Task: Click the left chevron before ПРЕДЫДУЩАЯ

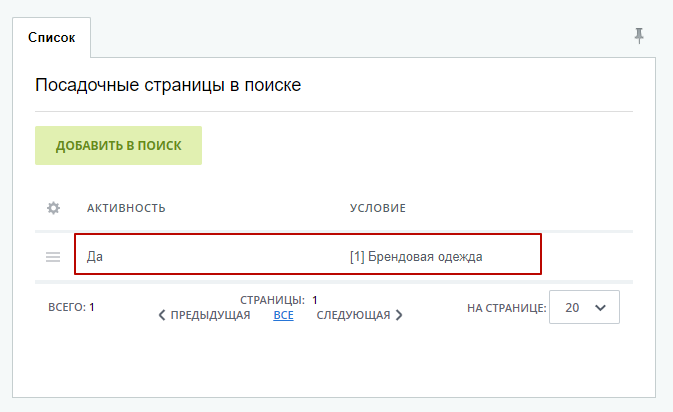Action: click(163, 315)
